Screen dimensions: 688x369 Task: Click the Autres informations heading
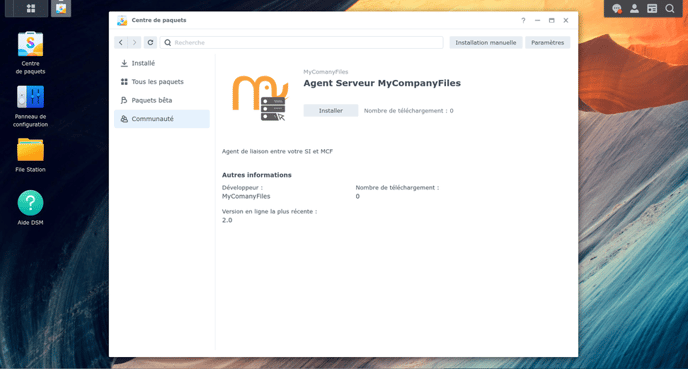pos(257,175)
